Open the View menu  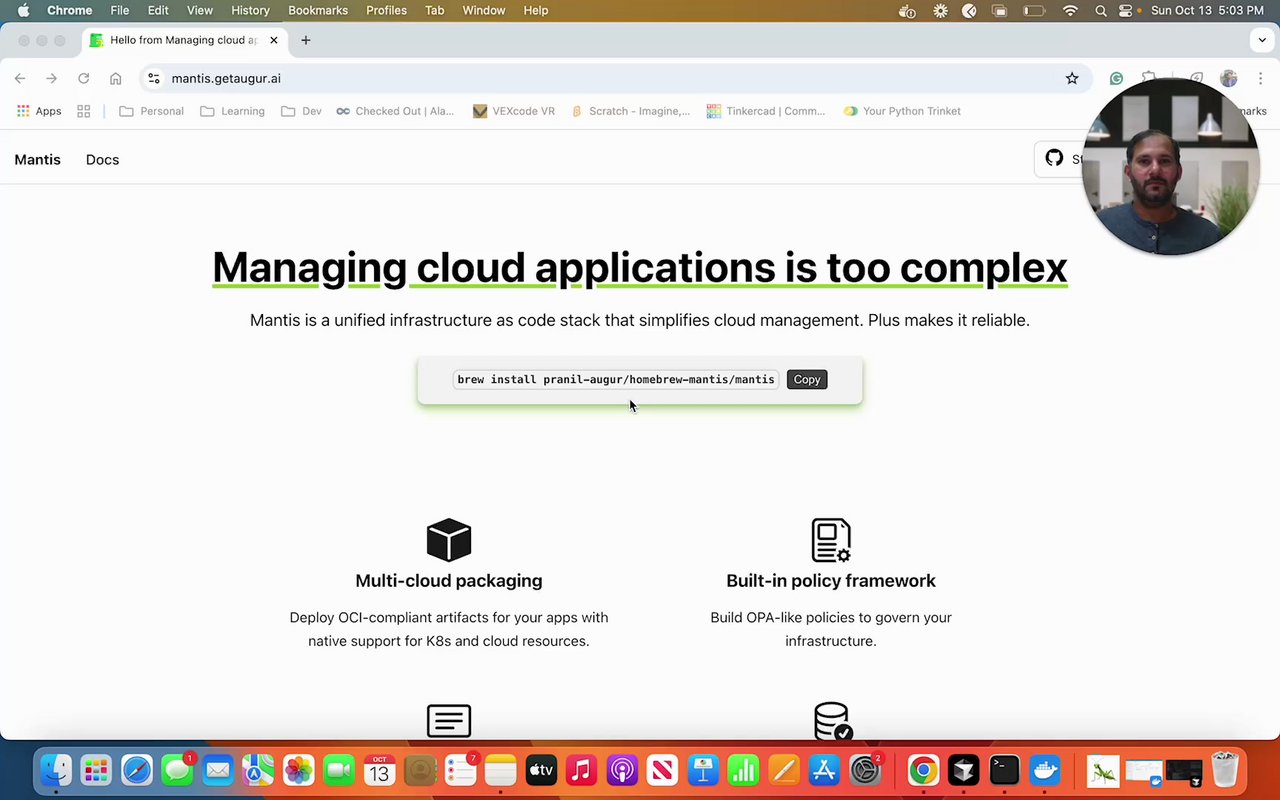pos(200,10)
